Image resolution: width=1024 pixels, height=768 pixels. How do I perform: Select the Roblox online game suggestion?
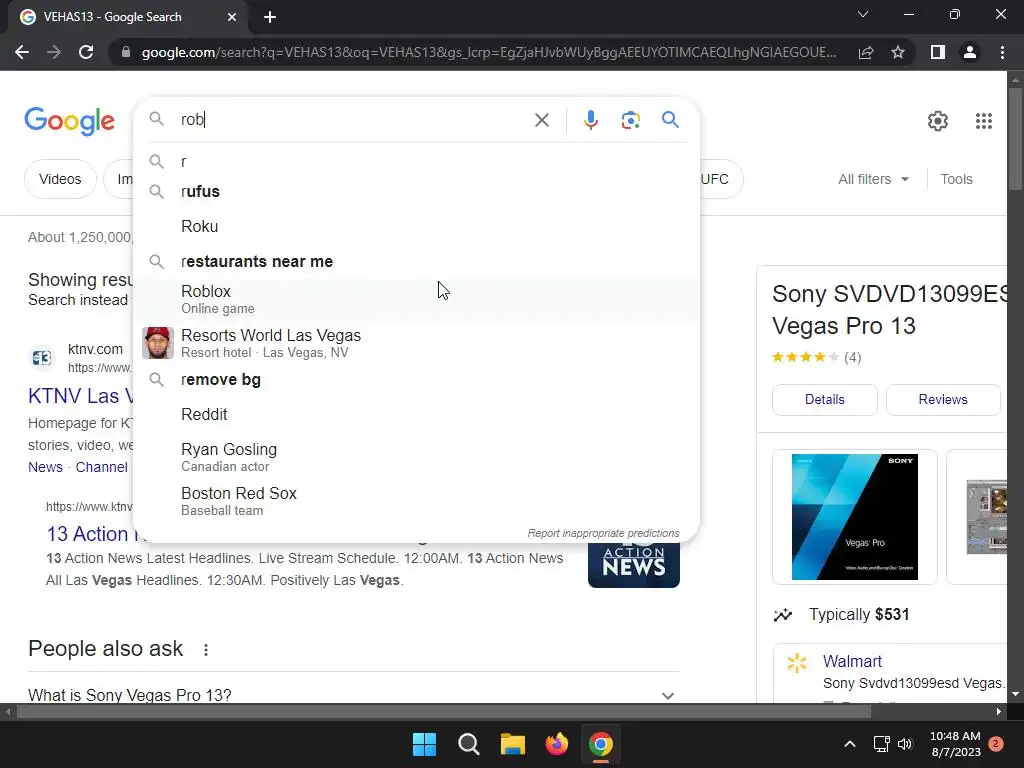416,299
